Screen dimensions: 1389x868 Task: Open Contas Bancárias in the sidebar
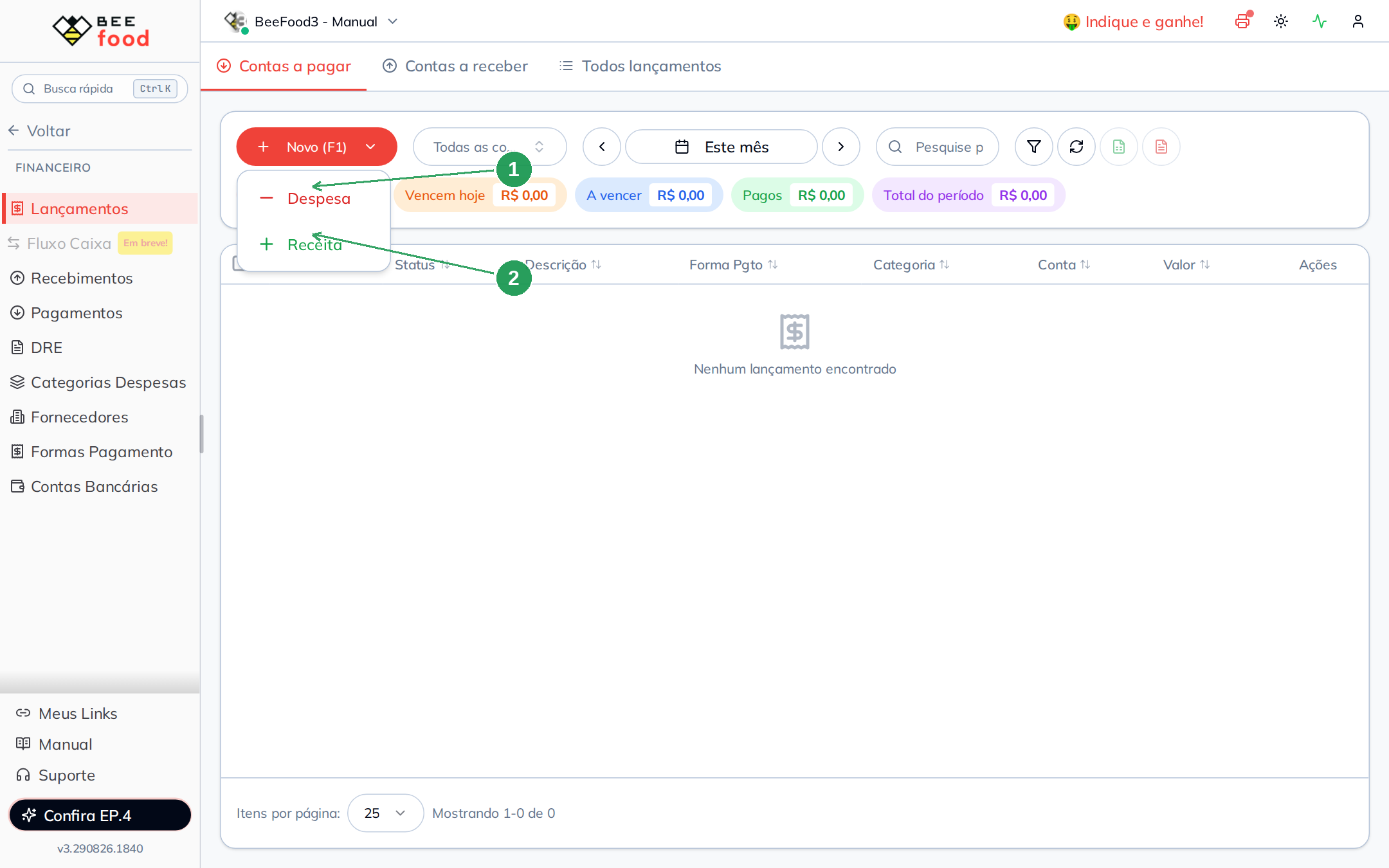(x=100, y=486)
